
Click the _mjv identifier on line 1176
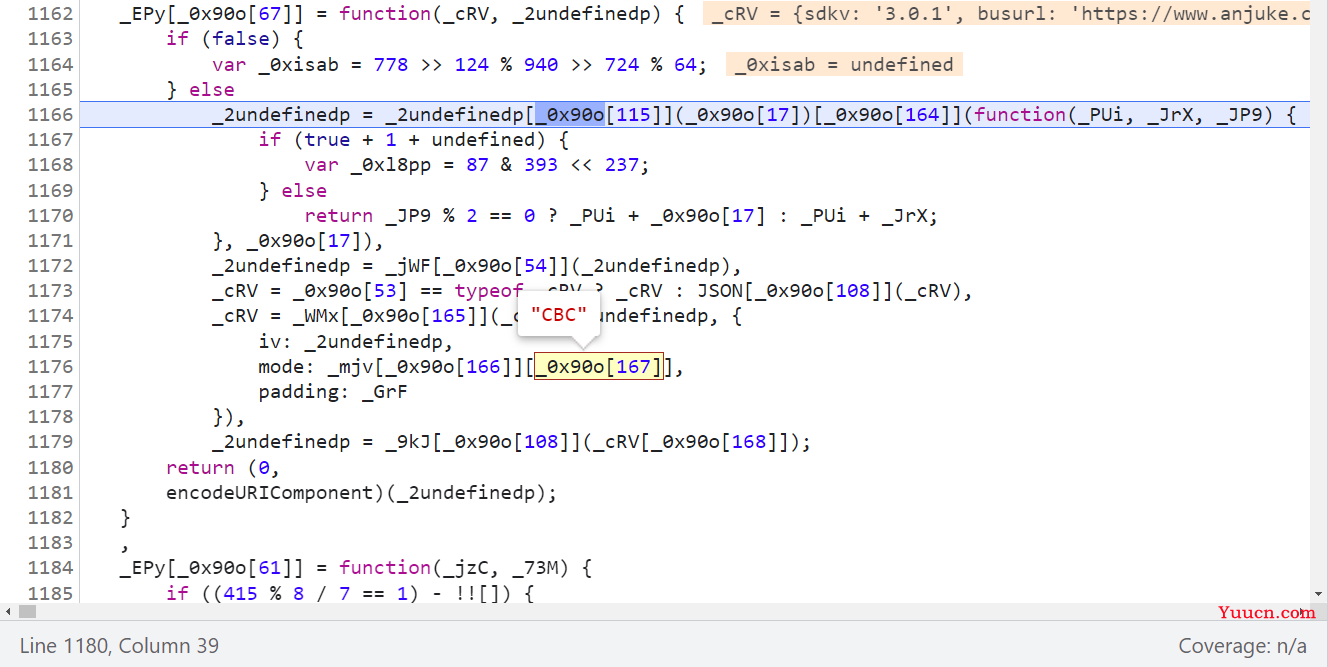[x=350, y=367]
